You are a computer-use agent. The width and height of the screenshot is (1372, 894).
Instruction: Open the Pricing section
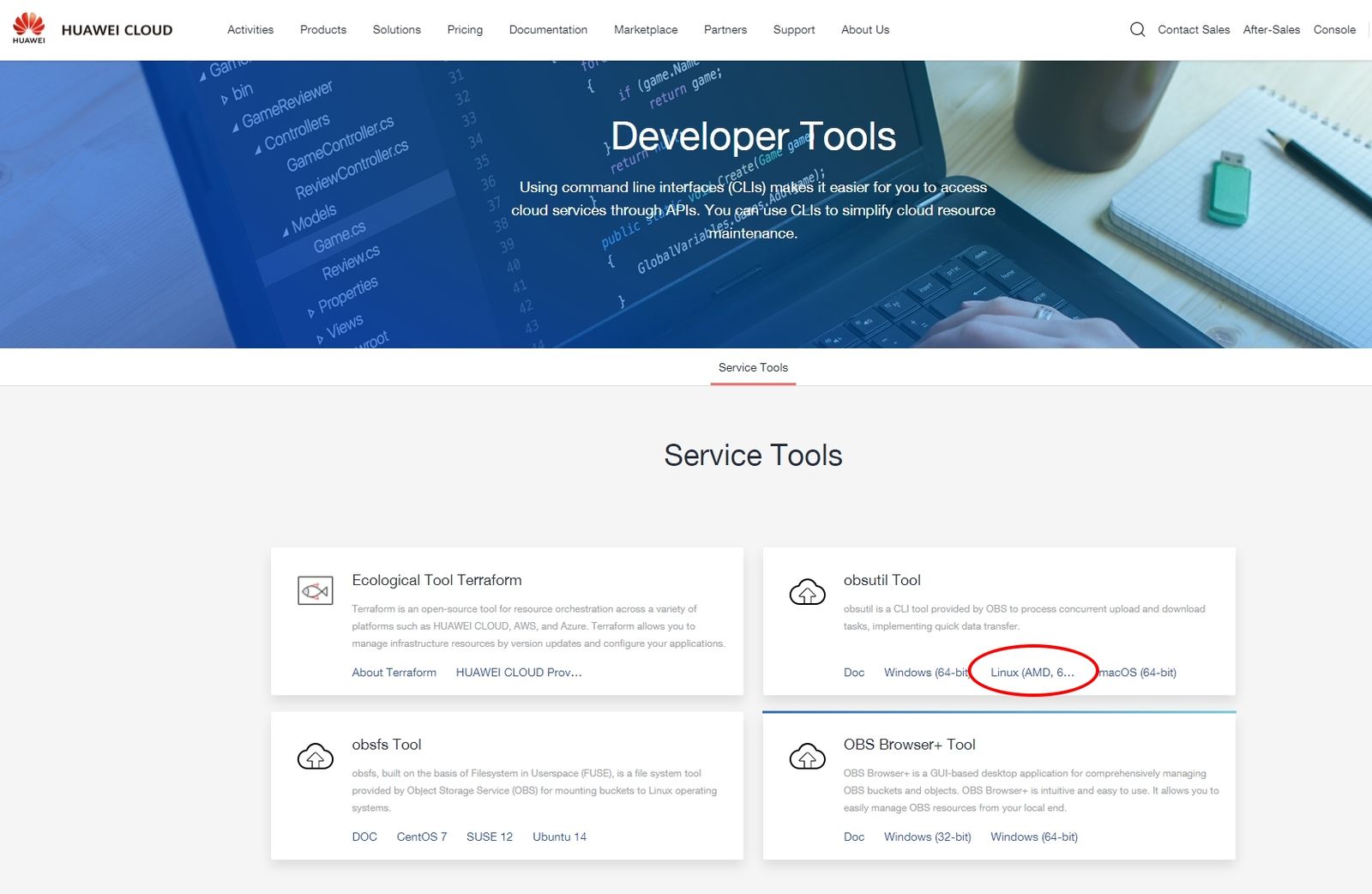point(465,29)
